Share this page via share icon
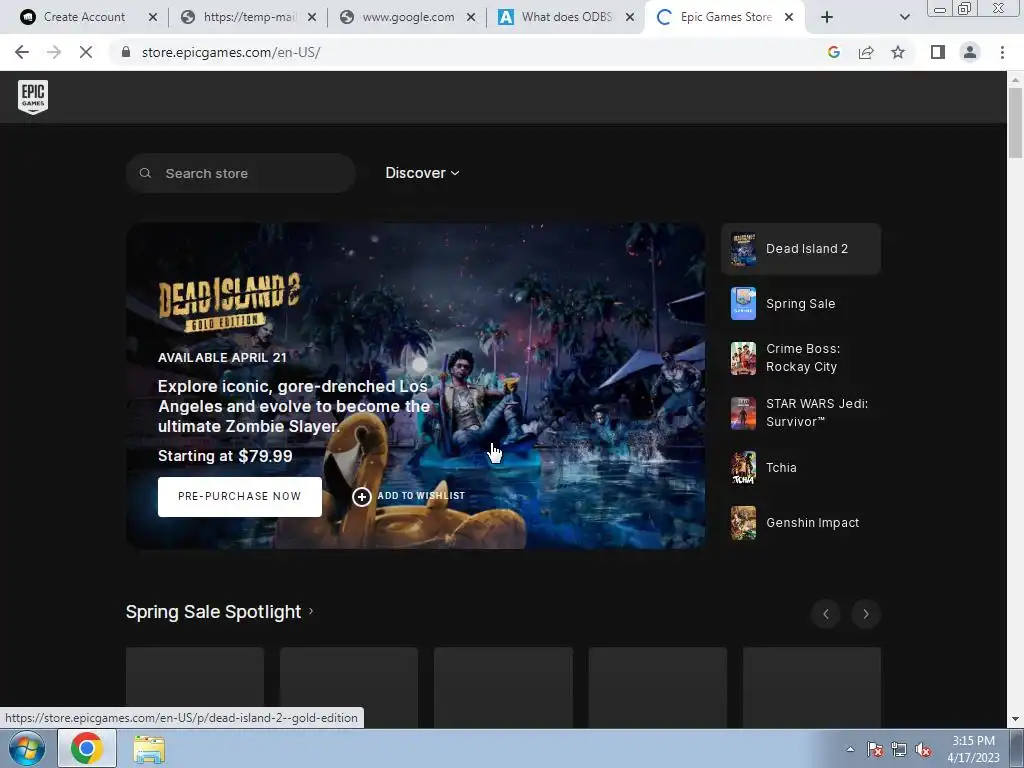Viewport: 1024px width, 768px height. (866, 52)
